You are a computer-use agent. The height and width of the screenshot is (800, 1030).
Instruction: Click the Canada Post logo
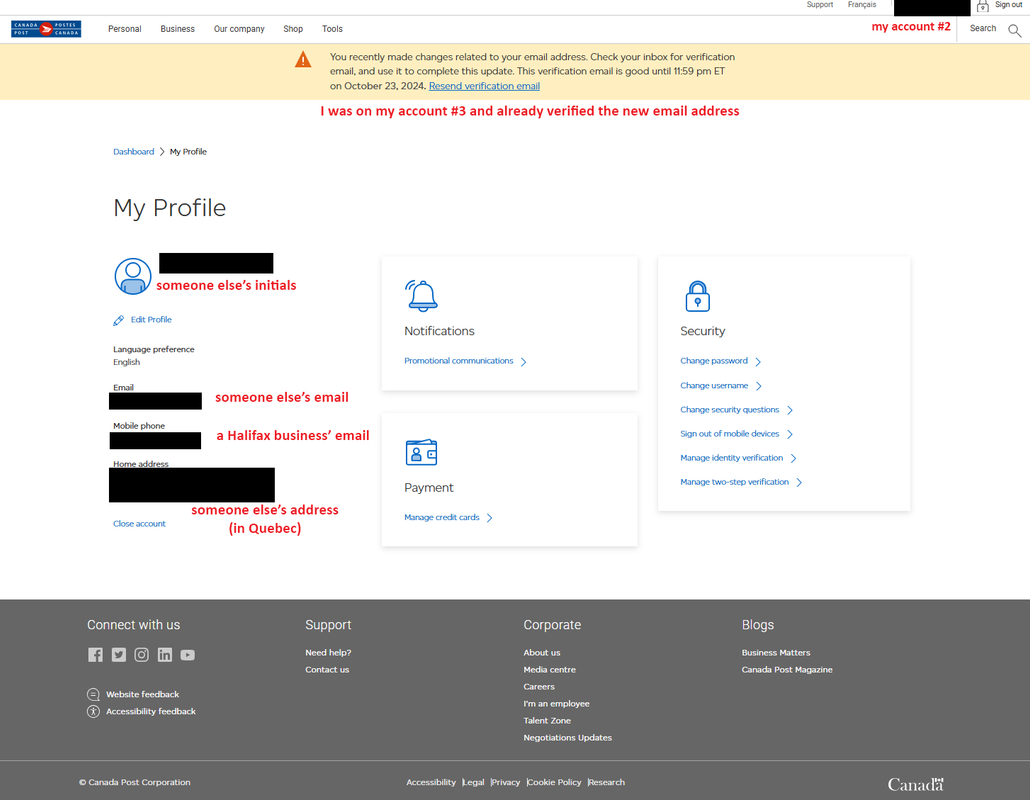click(46, 29)
